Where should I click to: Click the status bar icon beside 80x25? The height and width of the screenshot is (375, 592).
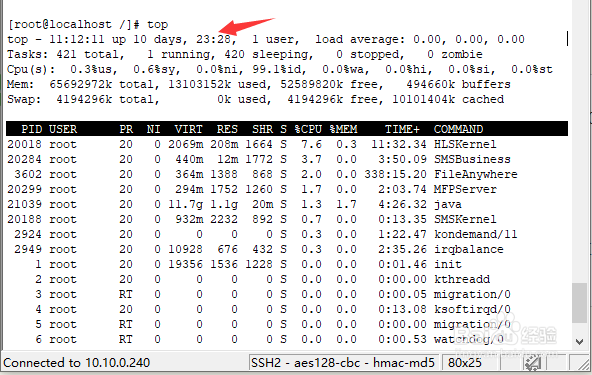pos(532,363)
